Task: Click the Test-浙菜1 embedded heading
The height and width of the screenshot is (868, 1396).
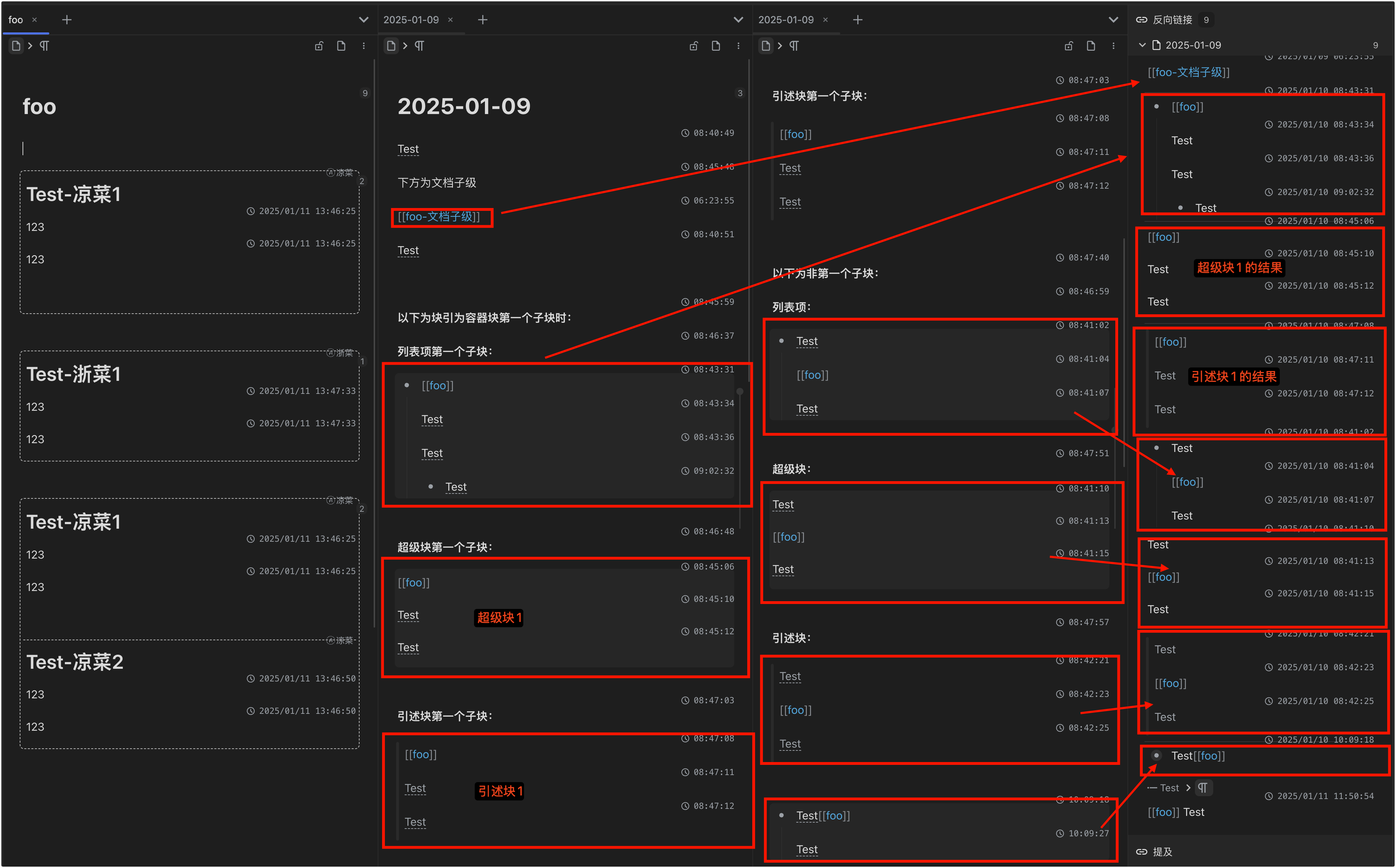Action: pyautogui.click(x=74, y=374)
